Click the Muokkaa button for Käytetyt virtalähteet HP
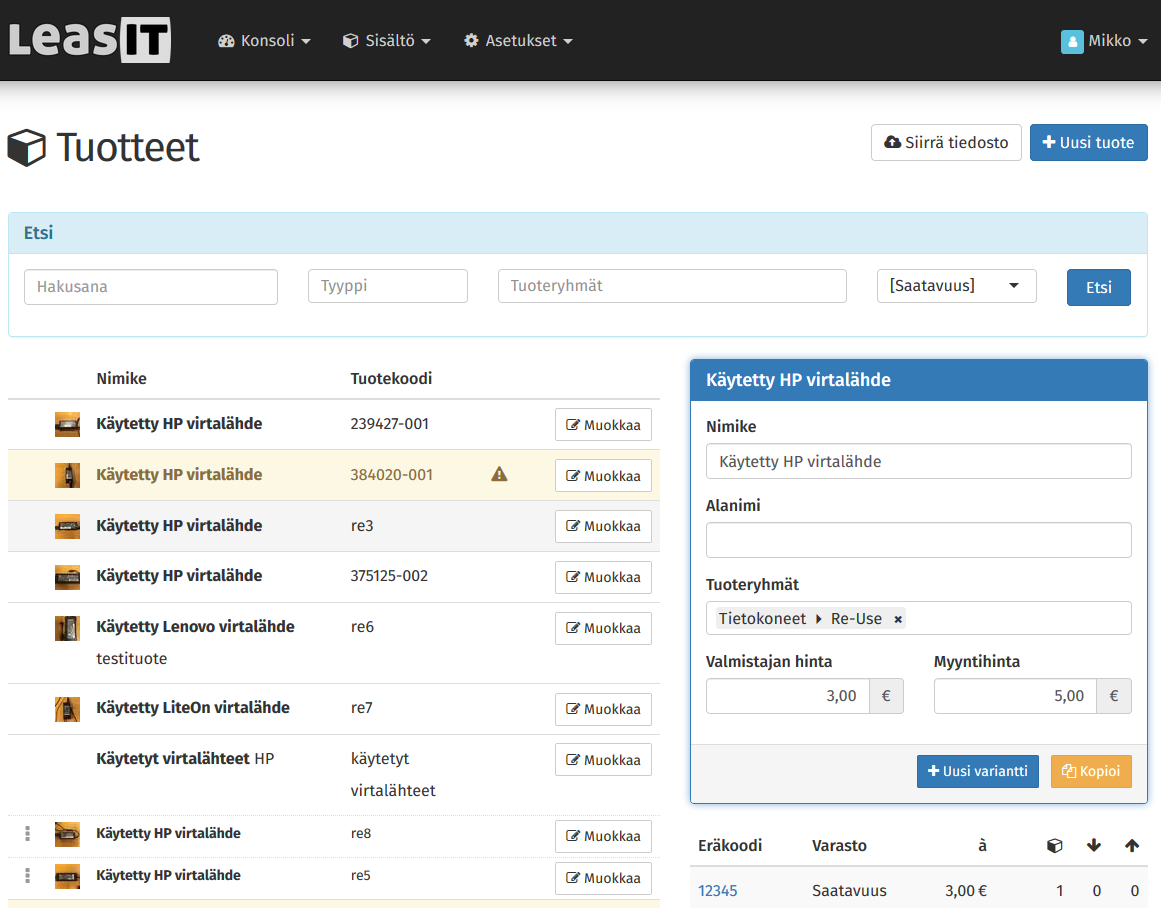Viewport: 1161px width, 908px height. pos(603,760)
